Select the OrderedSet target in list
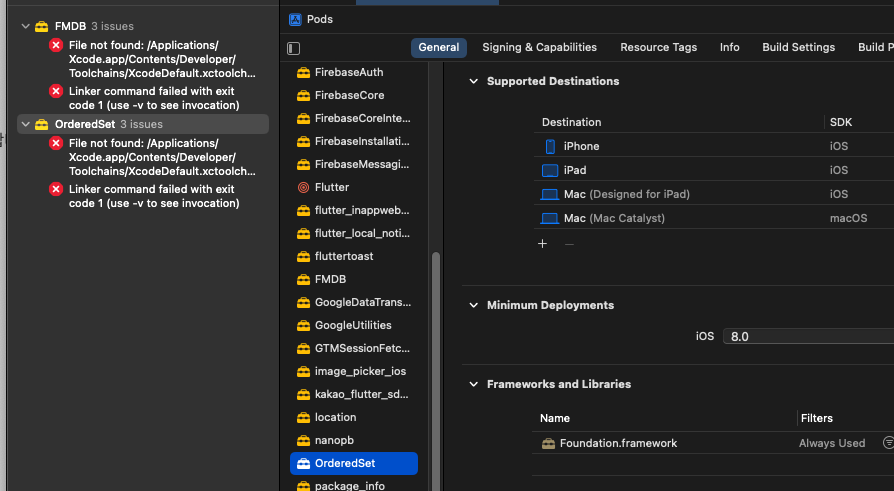 pos(354,463)
